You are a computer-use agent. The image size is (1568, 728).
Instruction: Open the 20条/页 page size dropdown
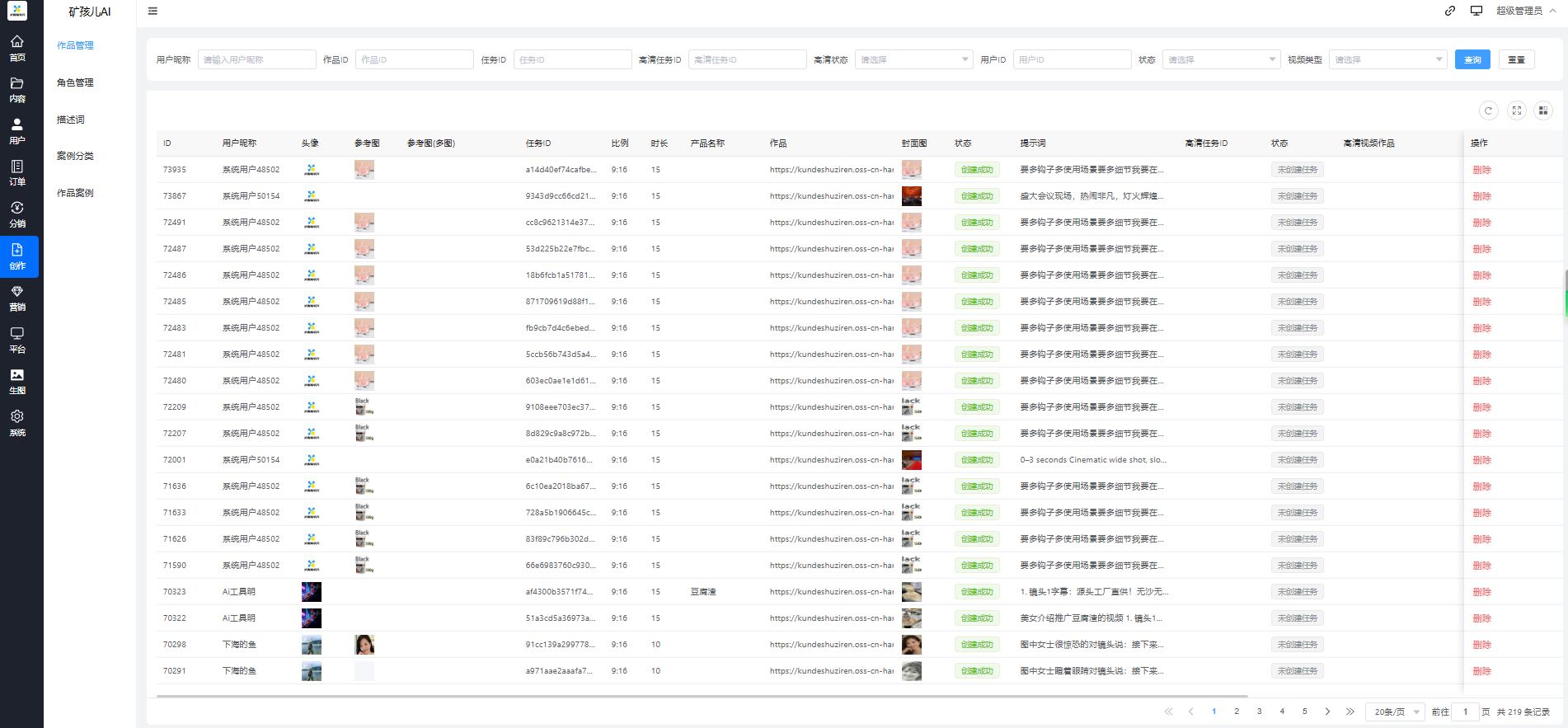click(1395, 712)
